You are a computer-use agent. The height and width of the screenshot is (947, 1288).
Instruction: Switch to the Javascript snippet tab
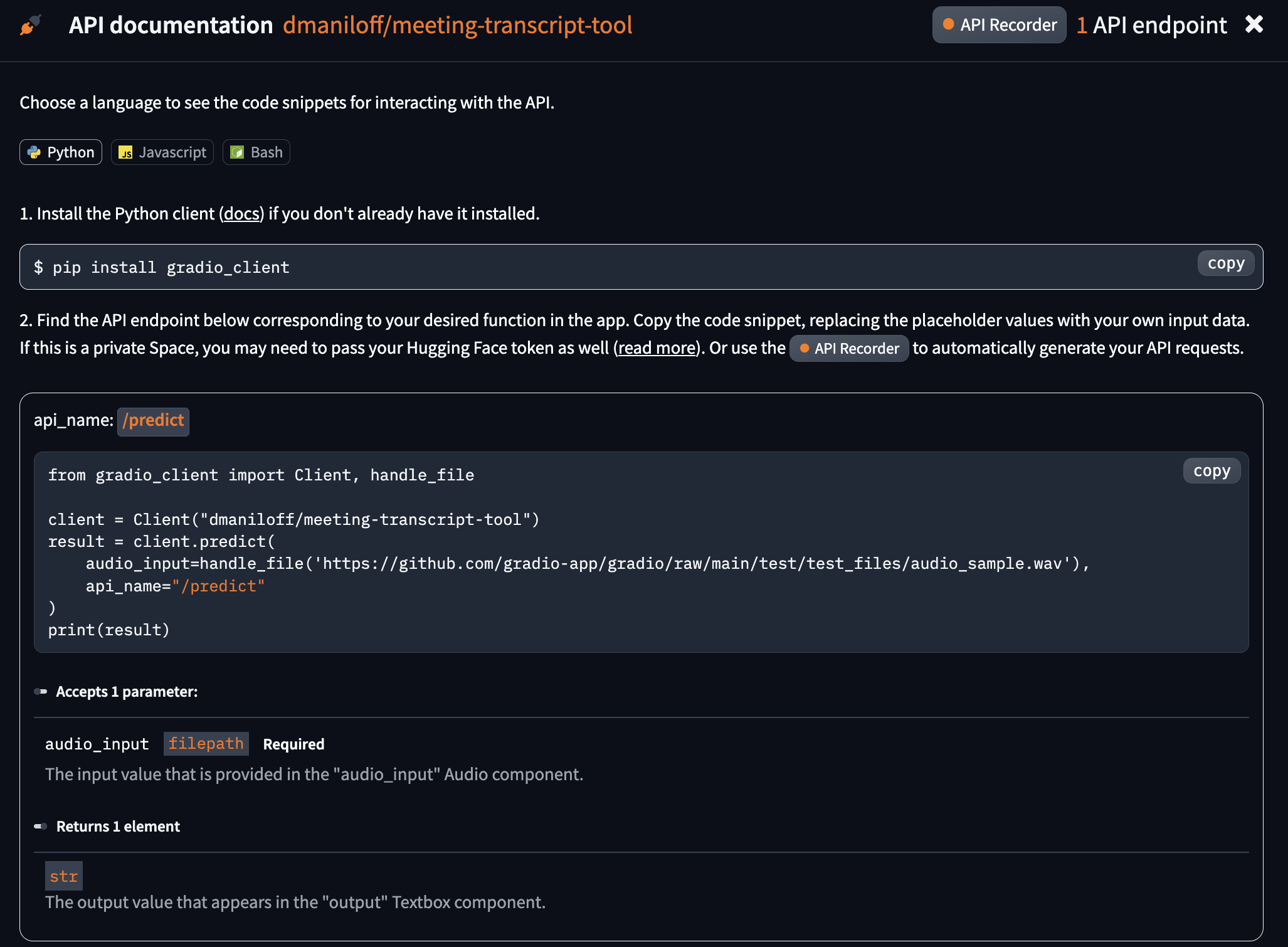162,152
